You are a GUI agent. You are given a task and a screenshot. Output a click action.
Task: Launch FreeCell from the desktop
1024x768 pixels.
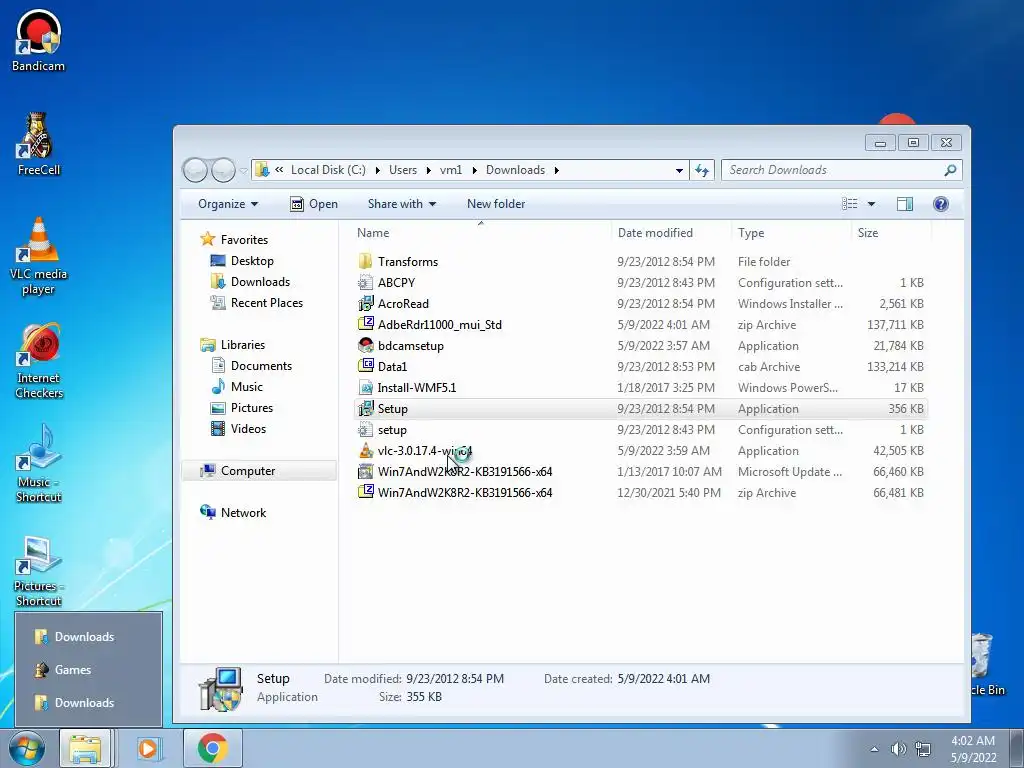(39, 144)
